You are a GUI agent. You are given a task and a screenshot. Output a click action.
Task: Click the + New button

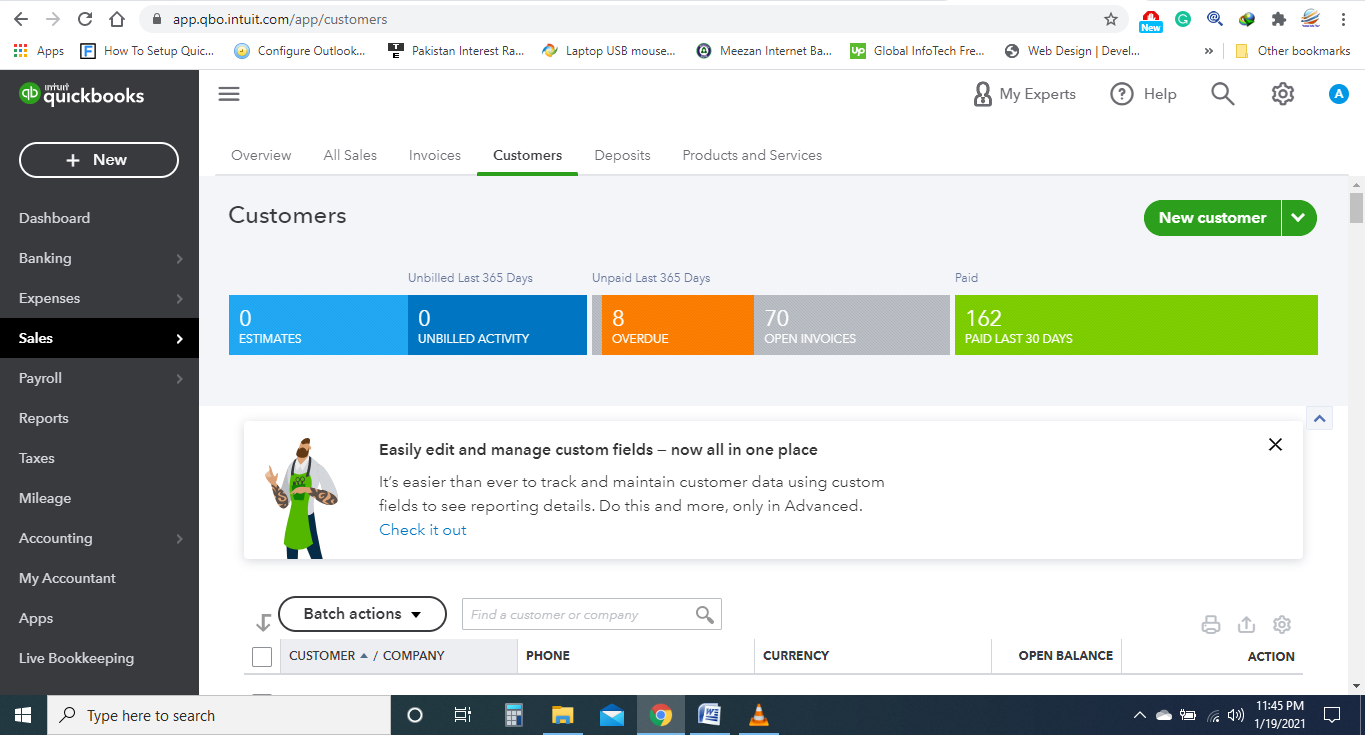point(99,160)
